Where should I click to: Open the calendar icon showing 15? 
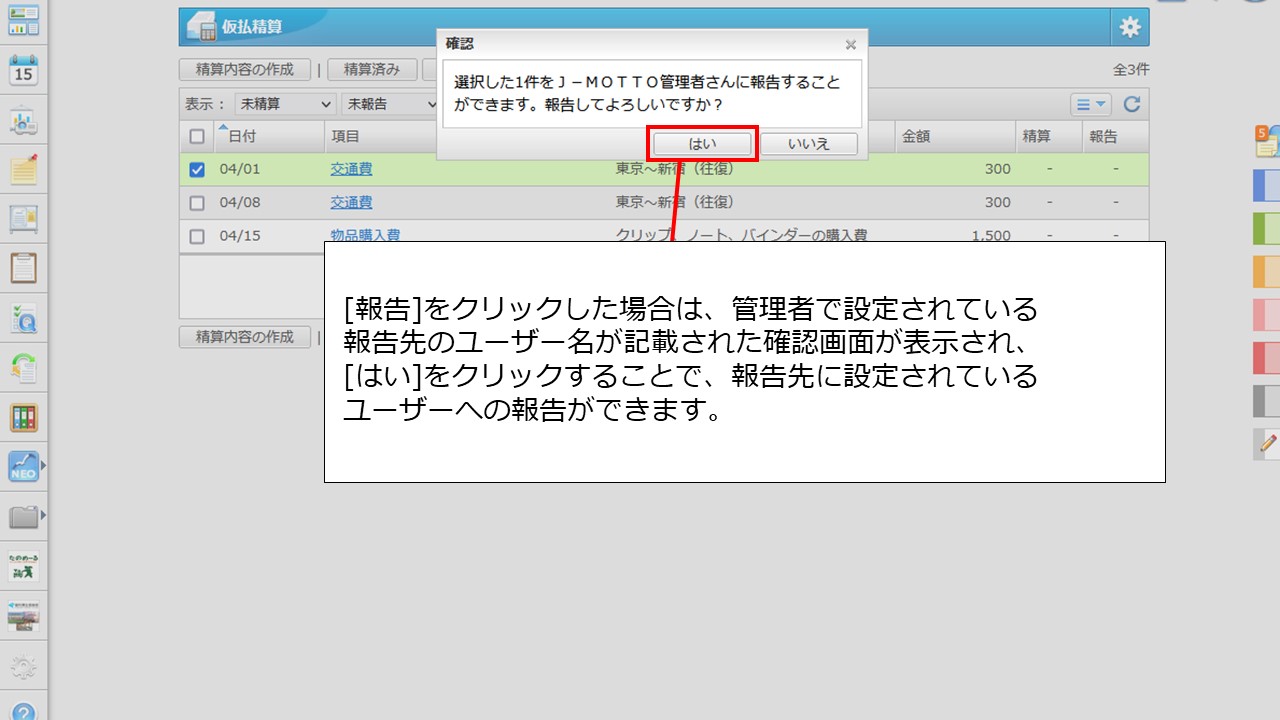(x=23, y=70)
